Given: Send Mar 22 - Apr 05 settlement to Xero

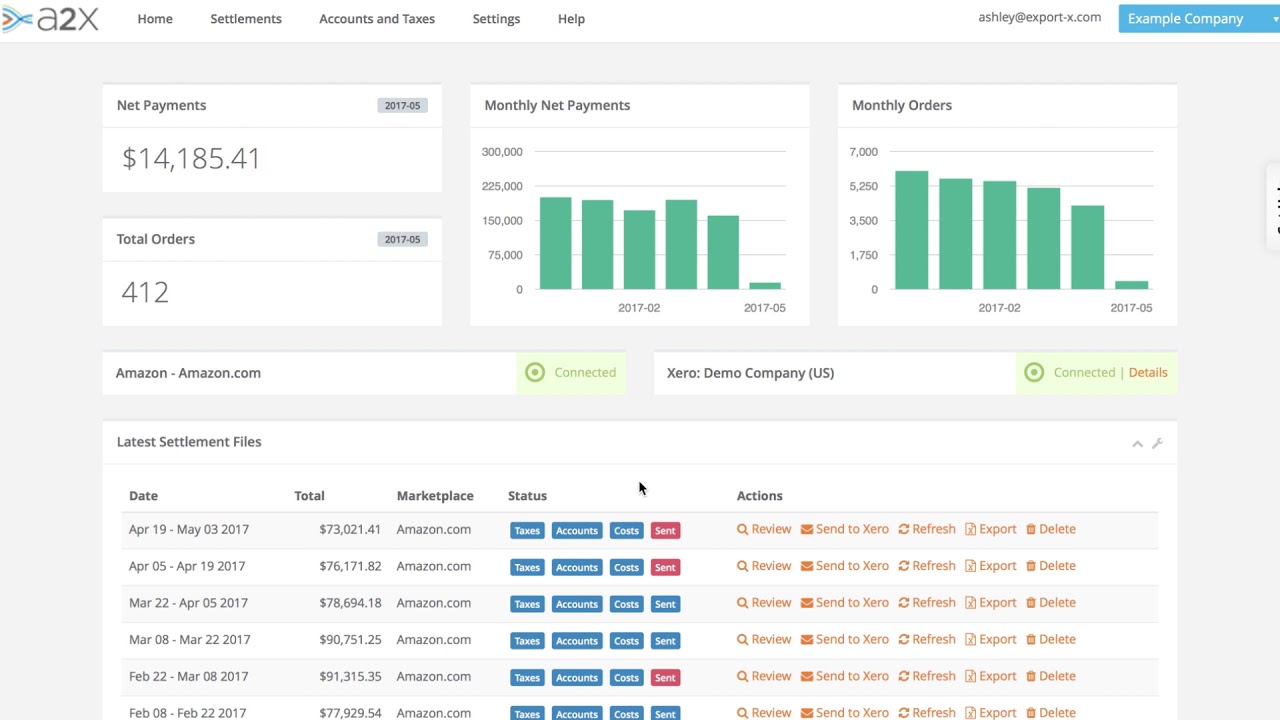Looking at the screenshot, I should 844,602.
